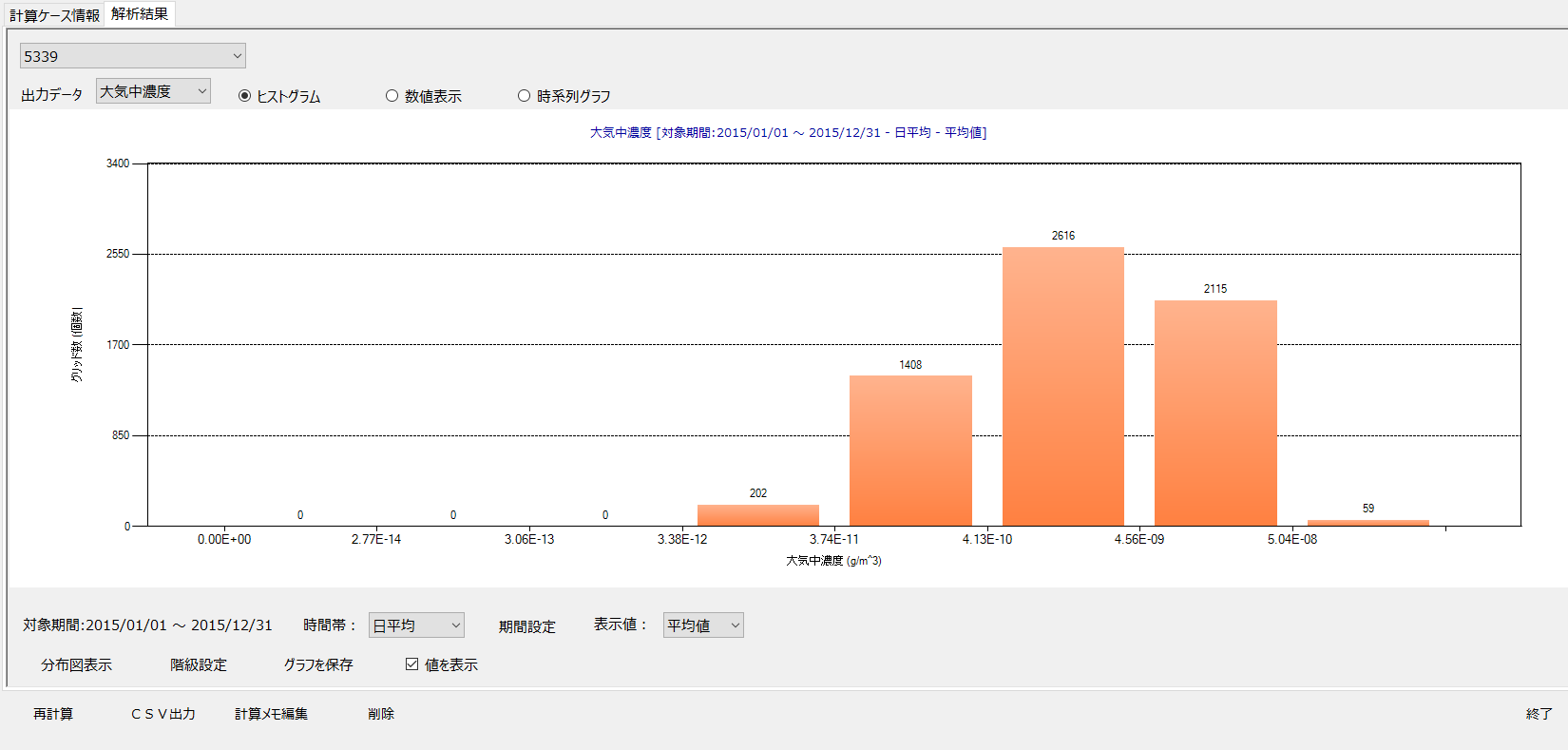The image size is (1568, 750).
Task: Open 計算メモ編集
Action: (x=271, y=714)
